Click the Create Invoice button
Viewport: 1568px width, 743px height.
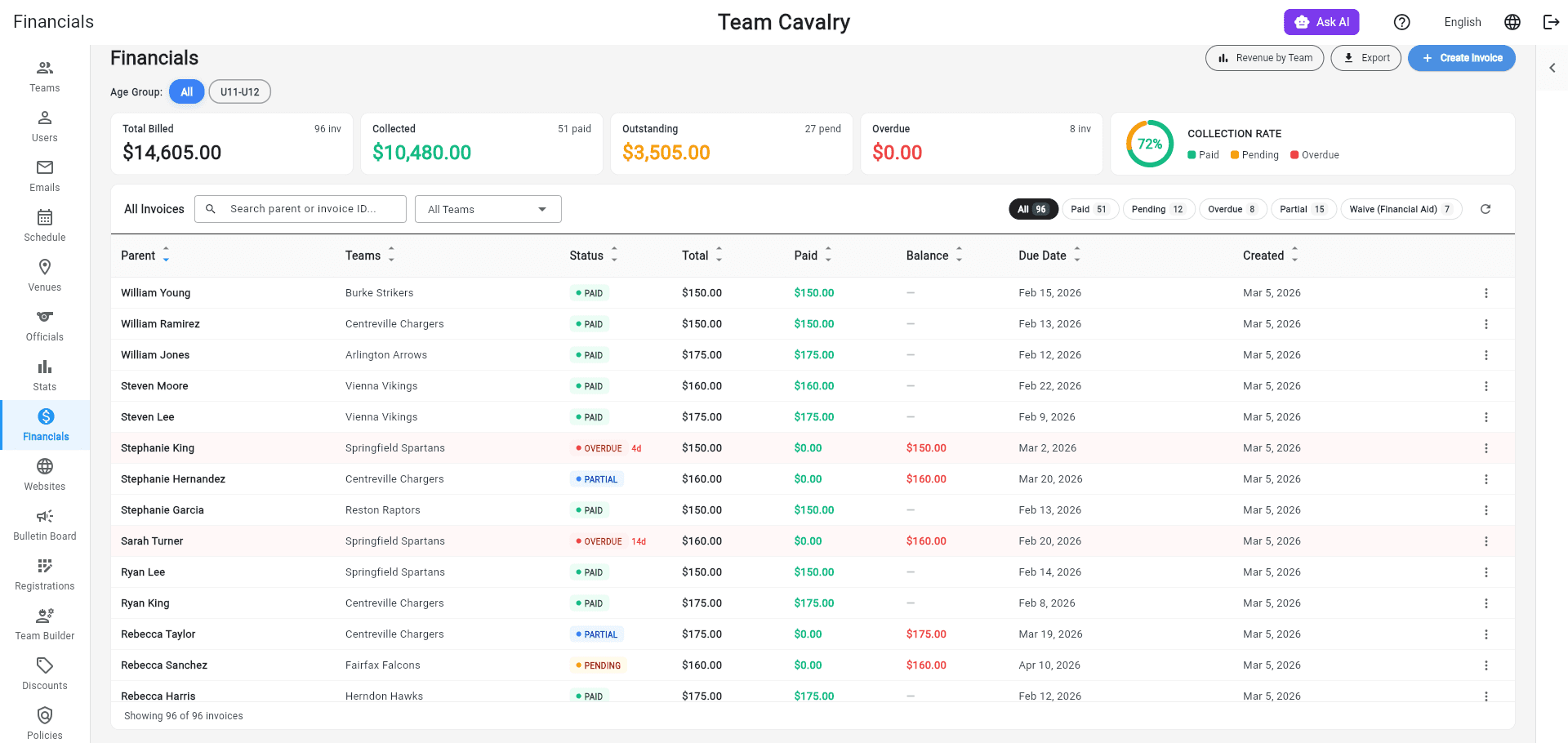pos(1462,58)
